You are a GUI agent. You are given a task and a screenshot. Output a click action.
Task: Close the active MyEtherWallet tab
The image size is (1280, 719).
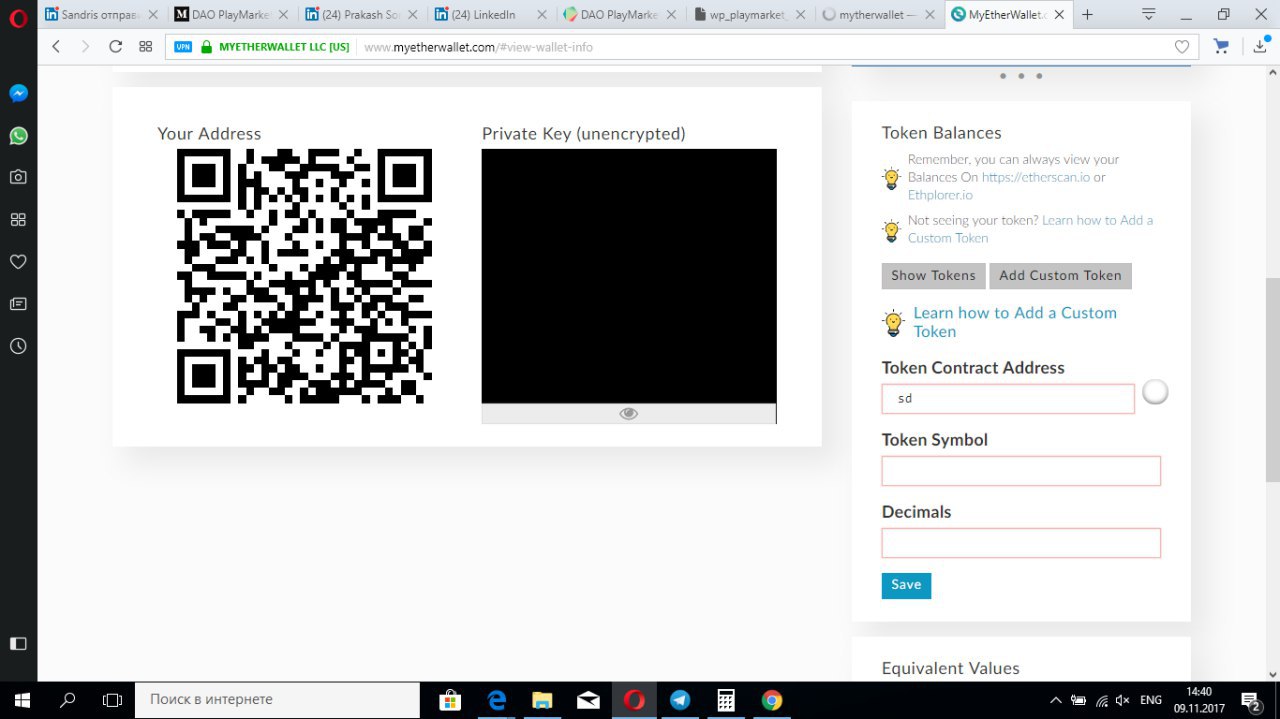coord(1059,15)
